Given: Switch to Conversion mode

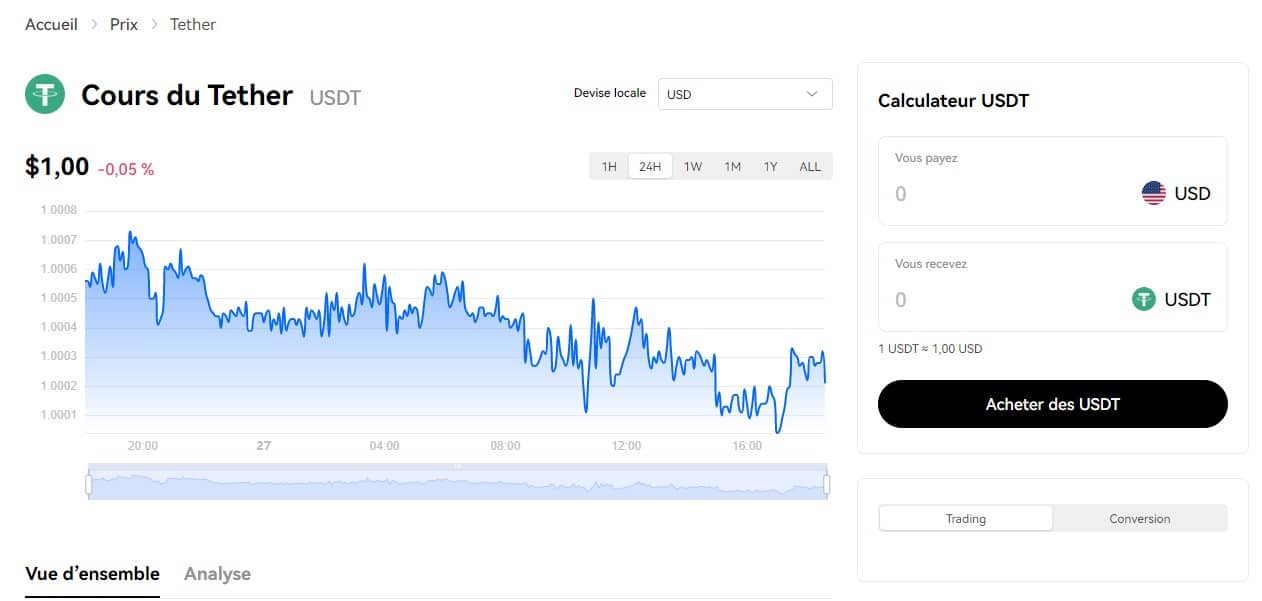Looking at the screenshot, I should [x=1139, y=518].
